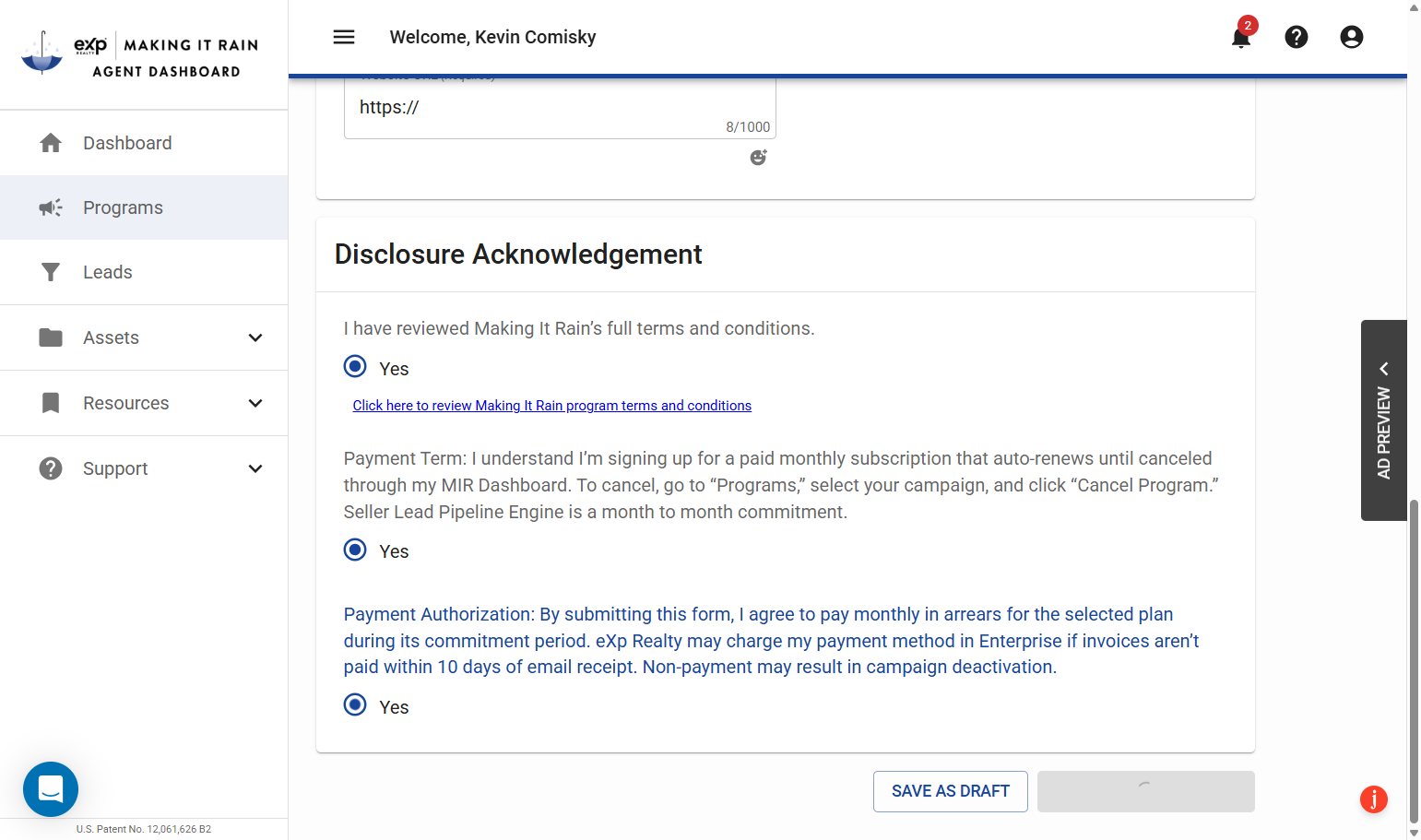Click the scrollbar up arrow

(1415, 7)
